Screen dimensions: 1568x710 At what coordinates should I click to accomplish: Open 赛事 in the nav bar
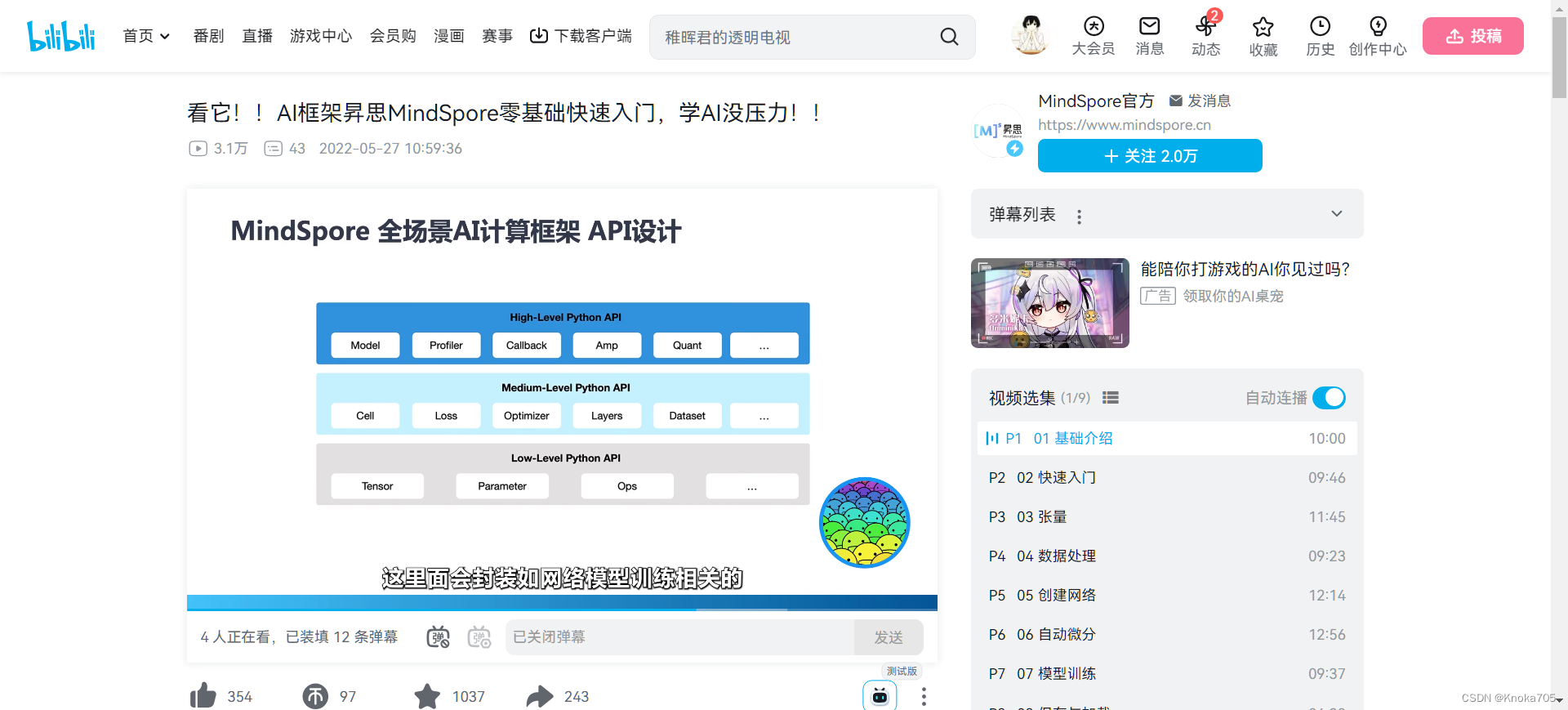497,36
